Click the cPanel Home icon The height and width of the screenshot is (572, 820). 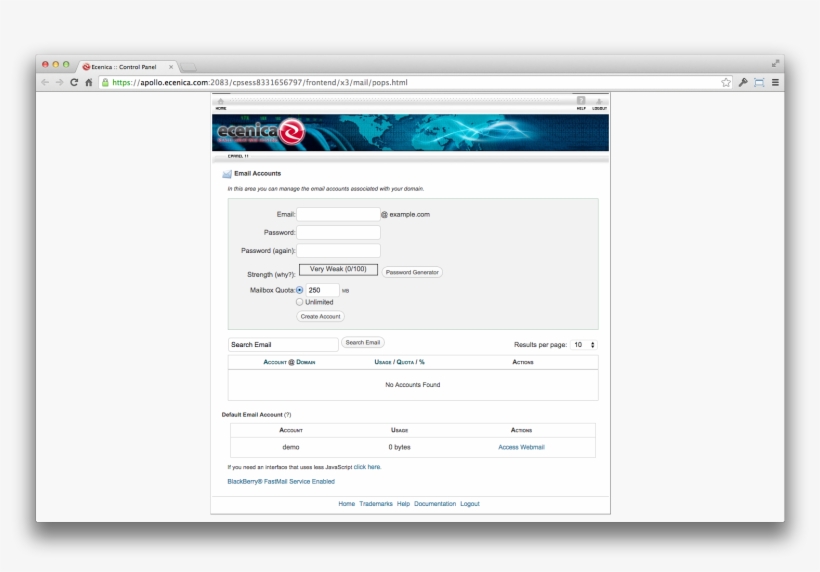pyautogui.click(x=221, y=103)
